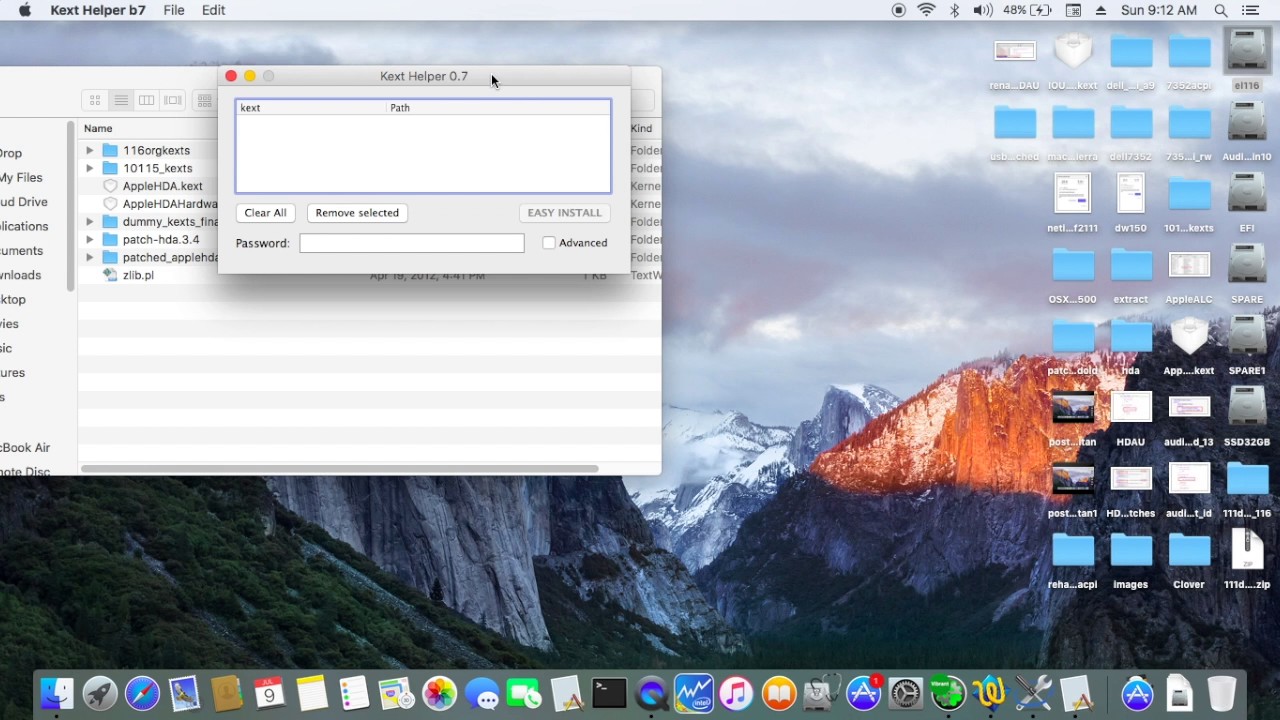This screenshot has height=720, width=1280.
Task: Expand the patch-hda.3.4 folder in Finder
Action: pos(90,240)
